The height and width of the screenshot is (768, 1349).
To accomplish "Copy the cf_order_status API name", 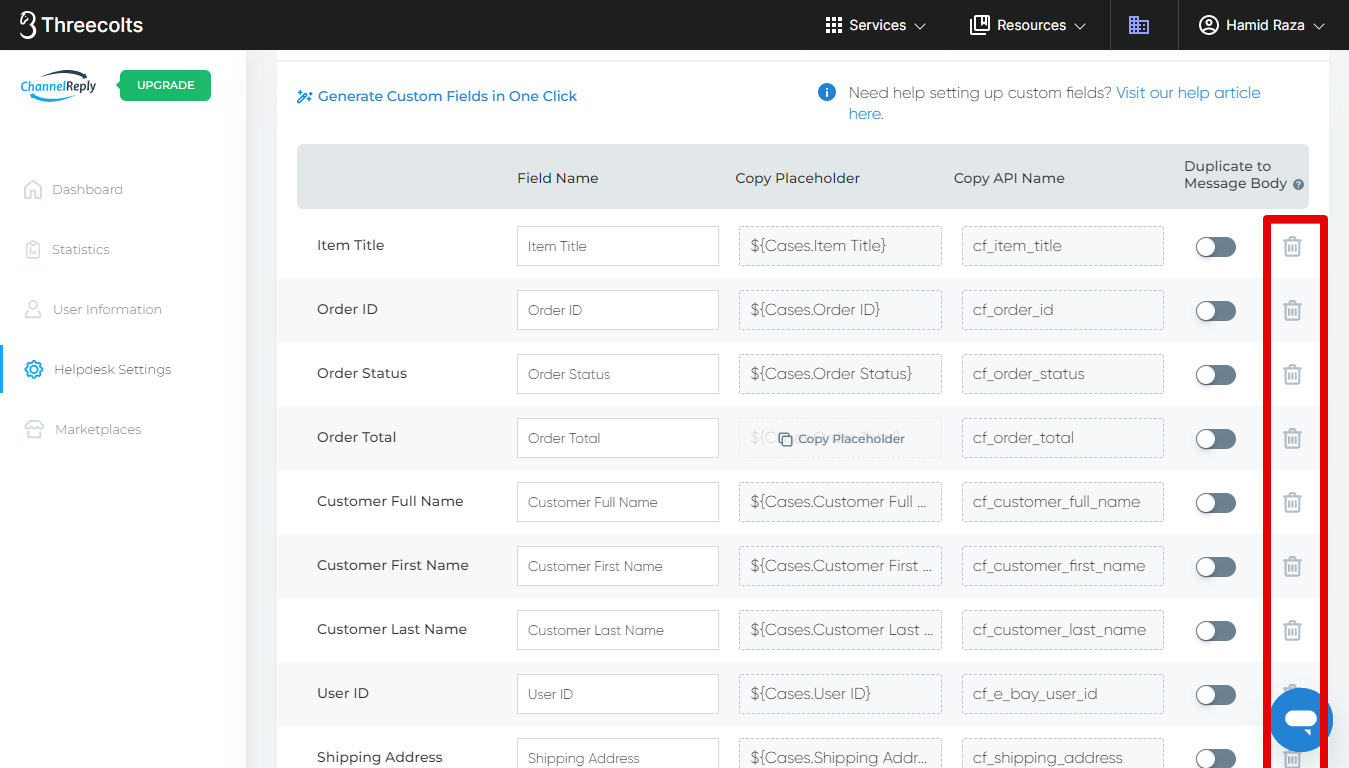I will pyautogui.click(x=1062, y=374).
